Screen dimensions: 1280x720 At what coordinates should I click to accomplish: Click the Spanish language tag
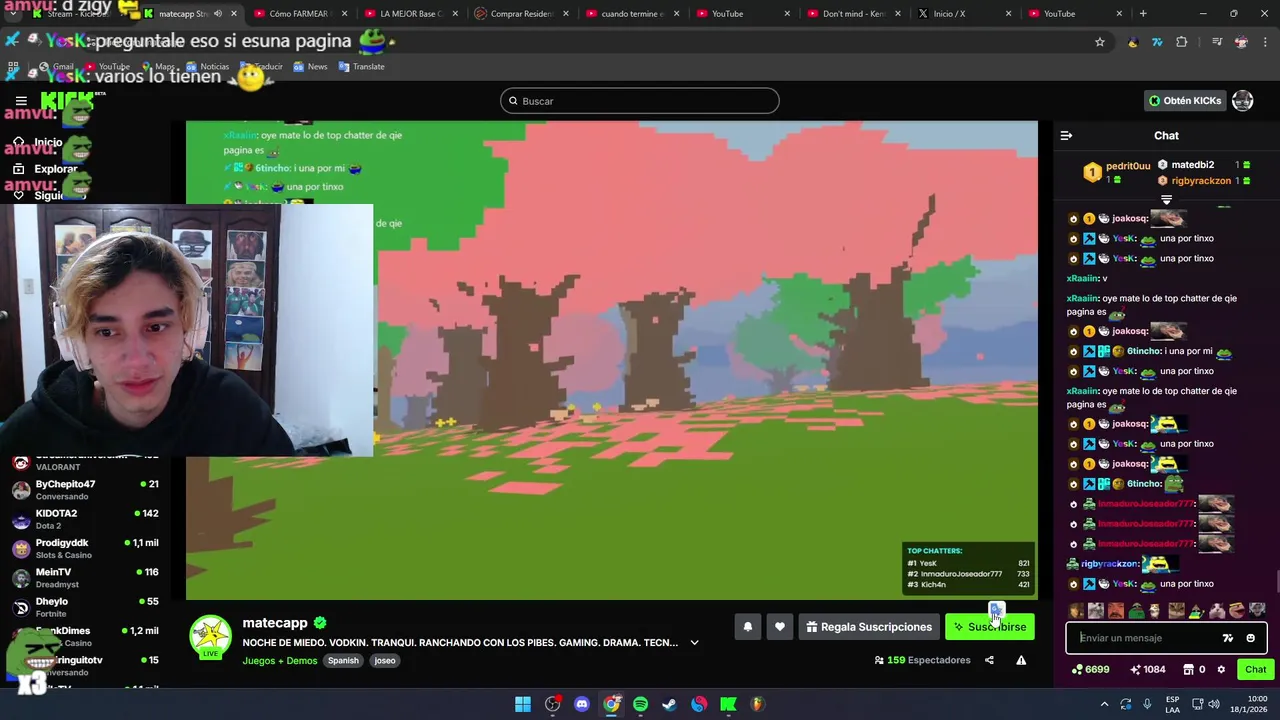tap(343, 660)
